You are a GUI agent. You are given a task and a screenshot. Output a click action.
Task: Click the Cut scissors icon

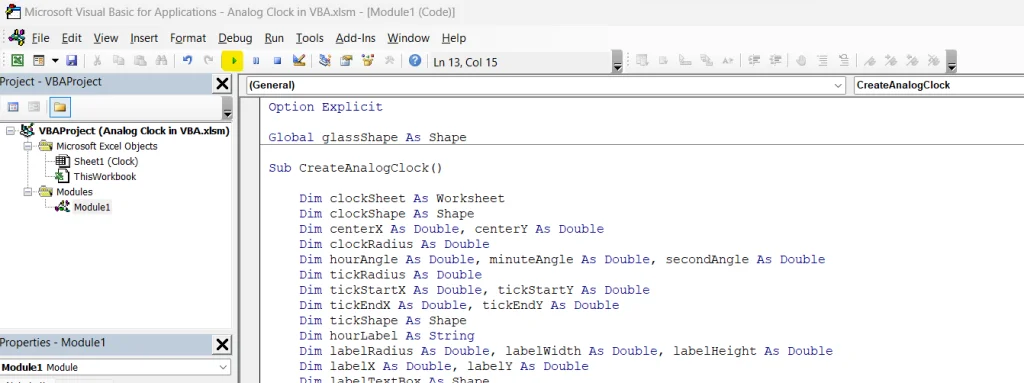click(x=97, y=61)
